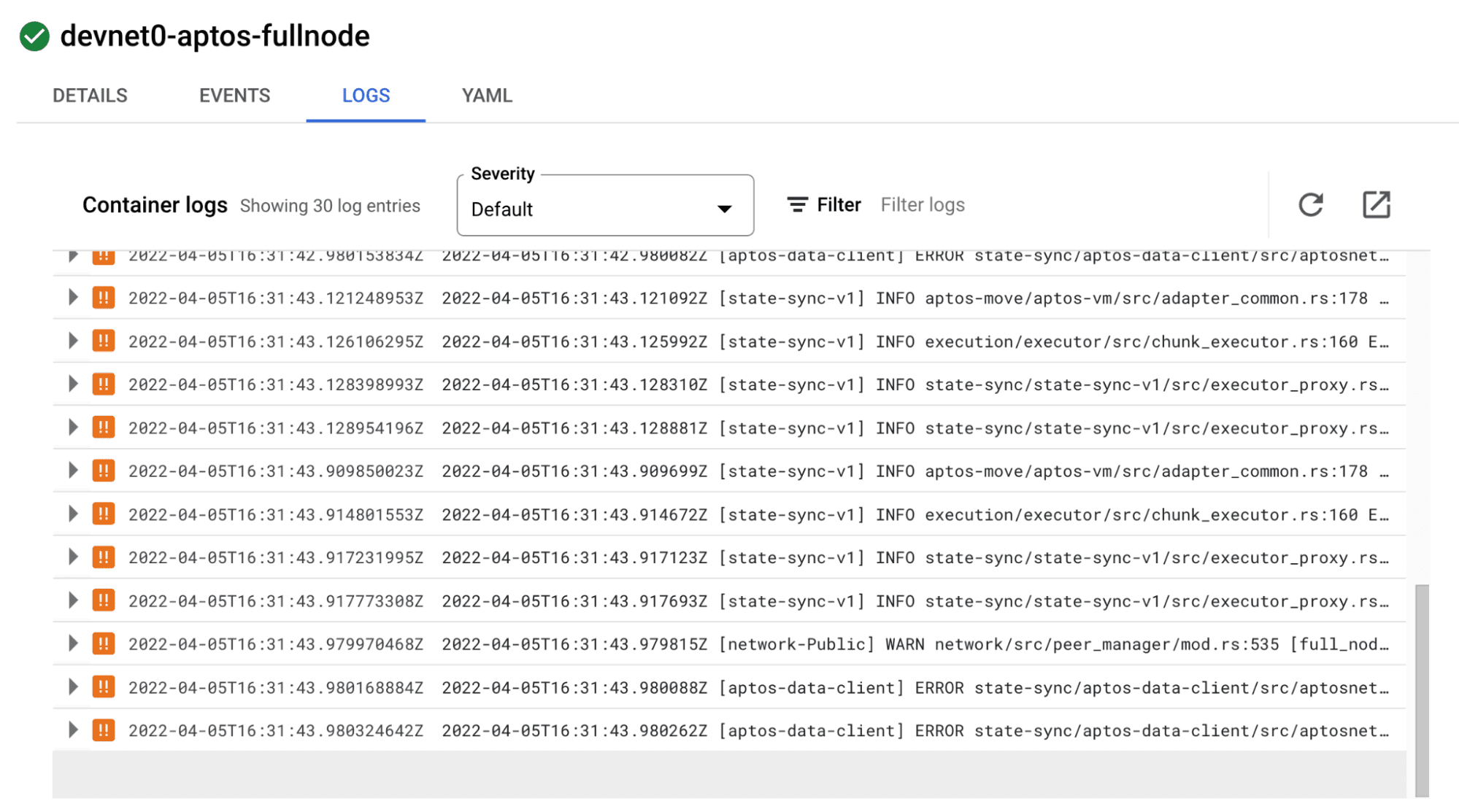Click the warning icon on the last log entry
This screenshot has height=812, width=1459.
(104, 730)
